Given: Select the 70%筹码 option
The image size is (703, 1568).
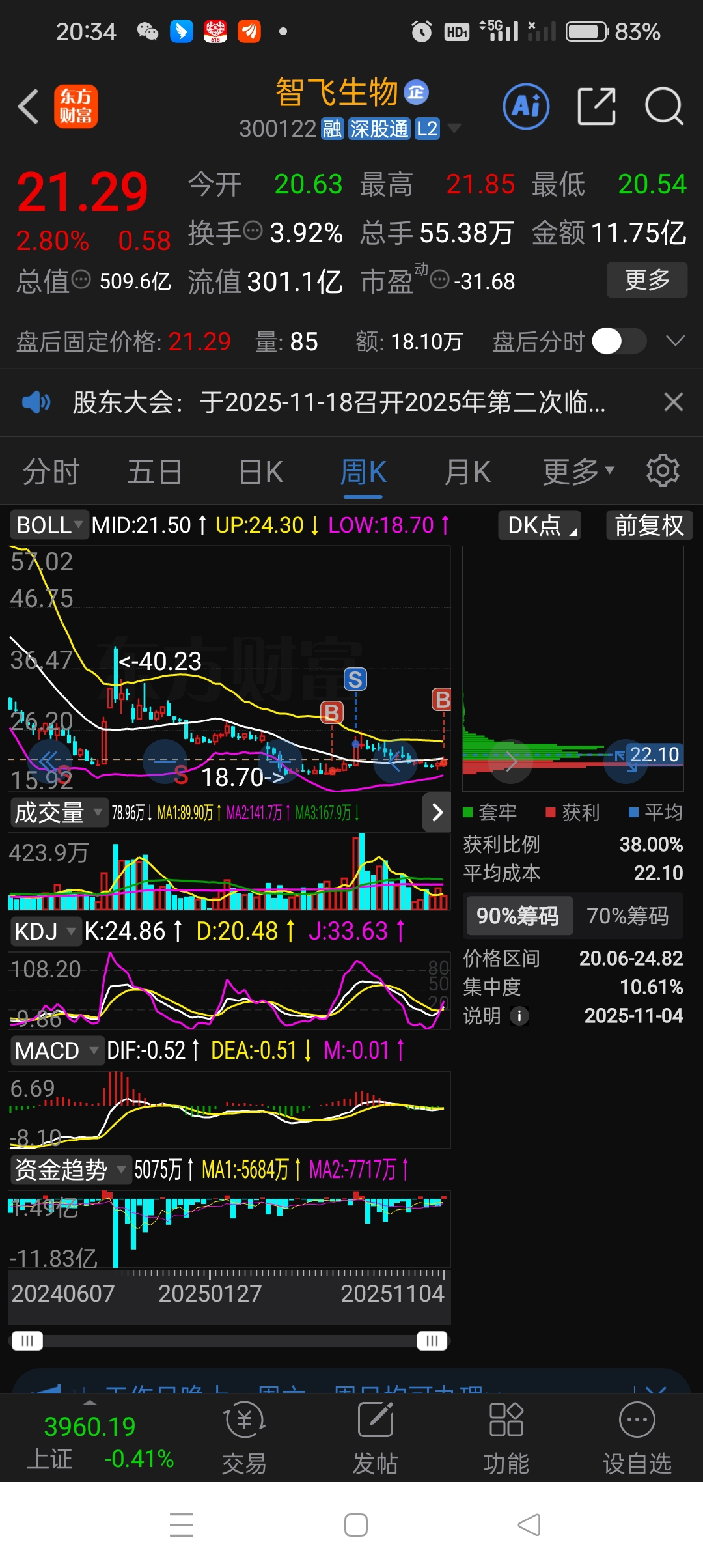Looking at the screenshot, I should click(x=627, y=916).
